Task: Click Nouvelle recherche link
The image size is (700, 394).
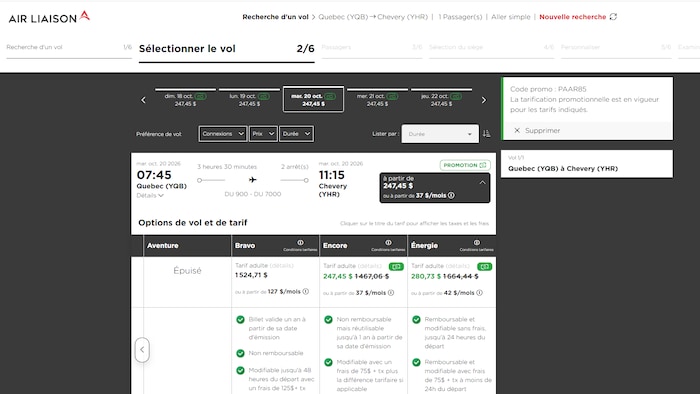Action: tap(573, 17)
